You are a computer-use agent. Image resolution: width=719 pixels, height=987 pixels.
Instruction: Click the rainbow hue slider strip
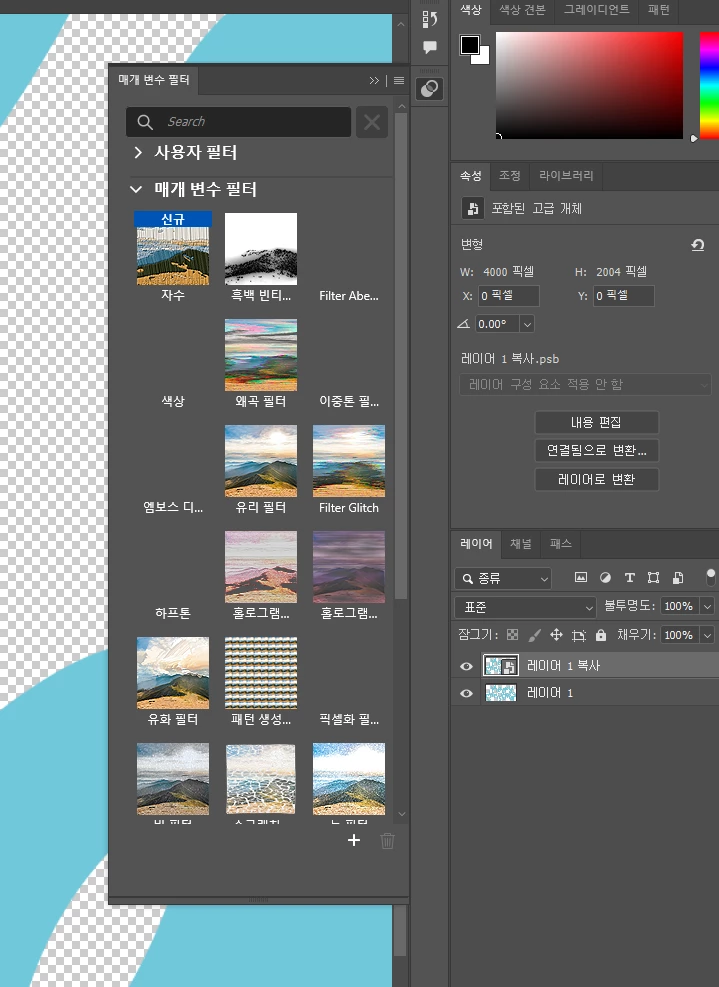(710, 86)
